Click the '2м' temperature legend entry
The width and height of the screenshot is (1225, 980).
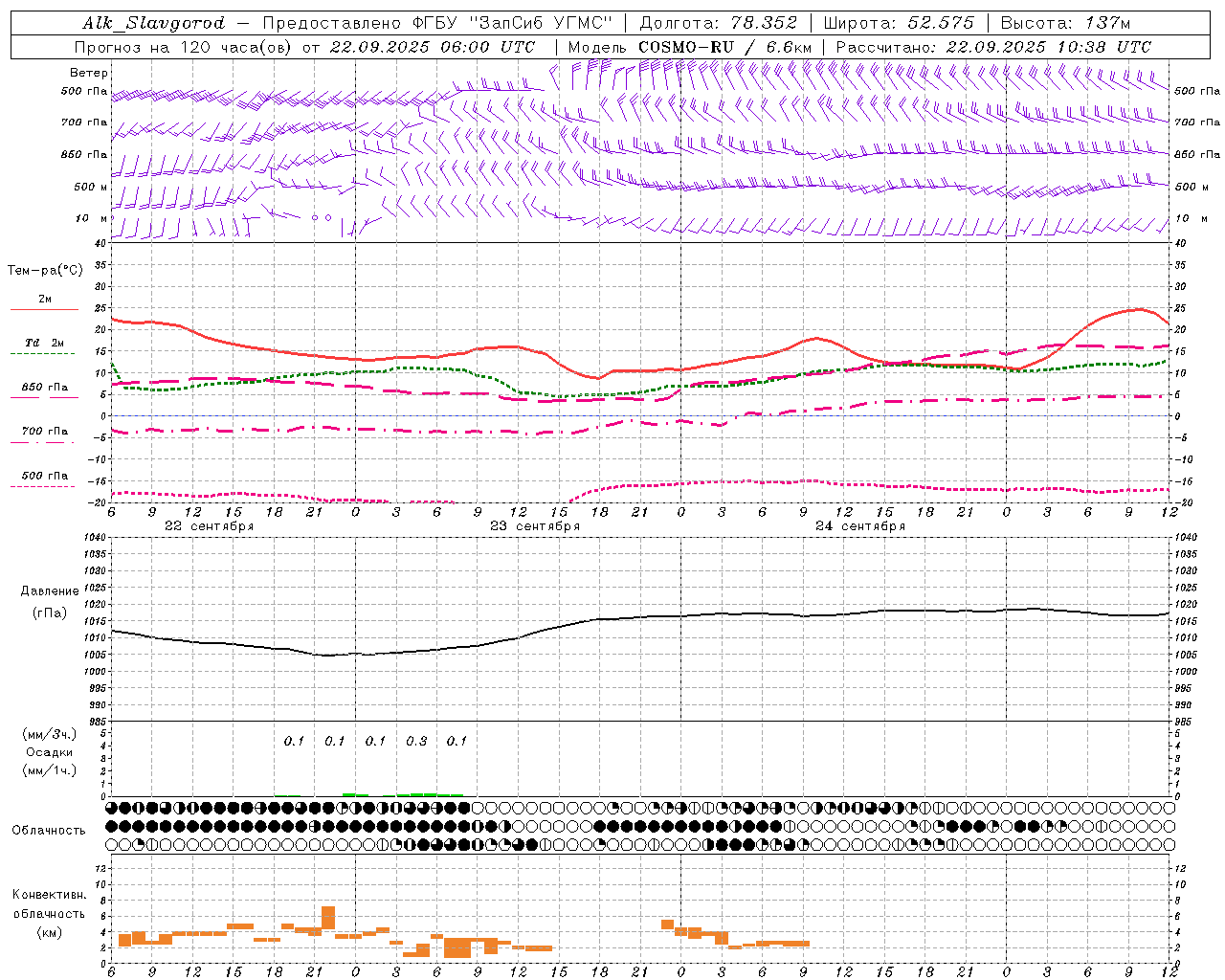45,300
